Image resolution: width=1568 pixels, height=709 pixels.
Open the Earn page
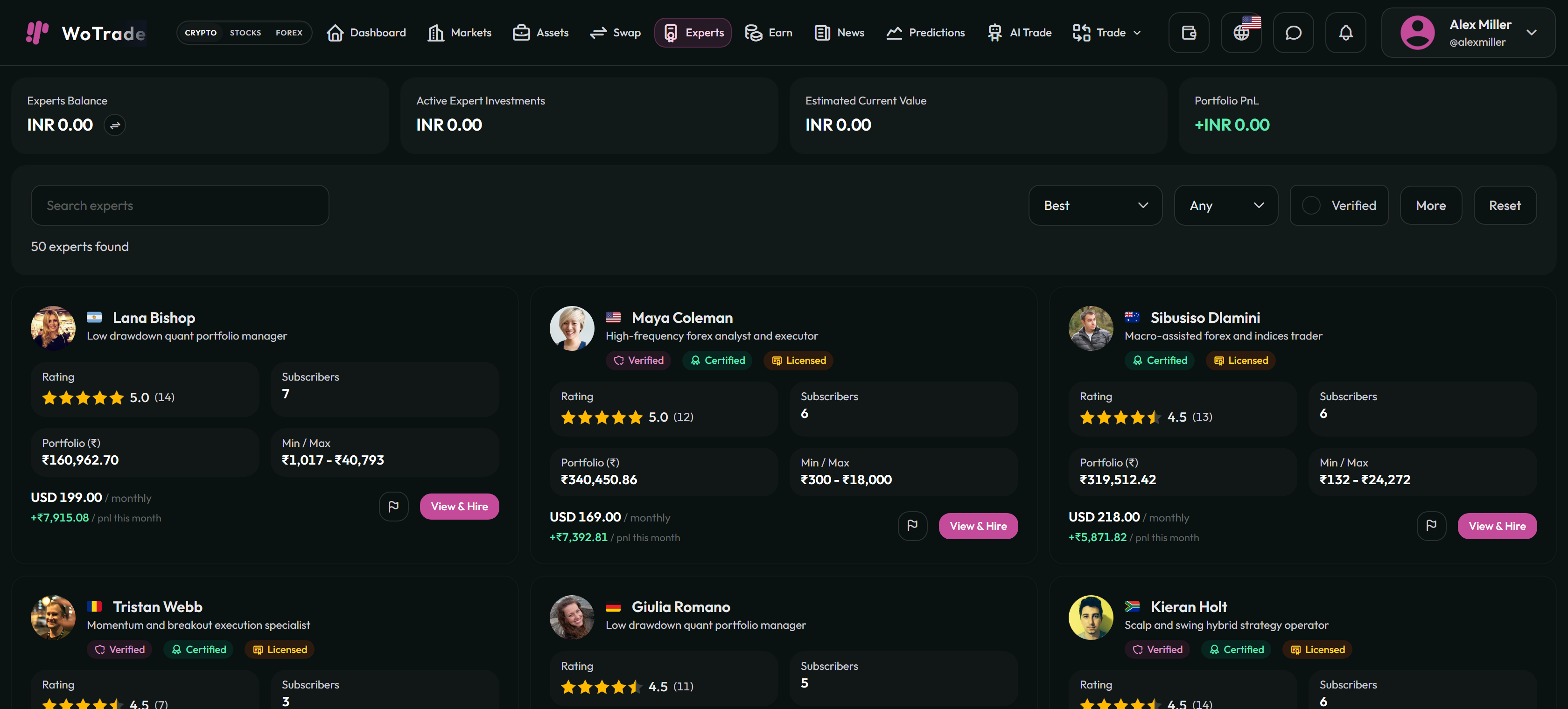tap(769, 33)
